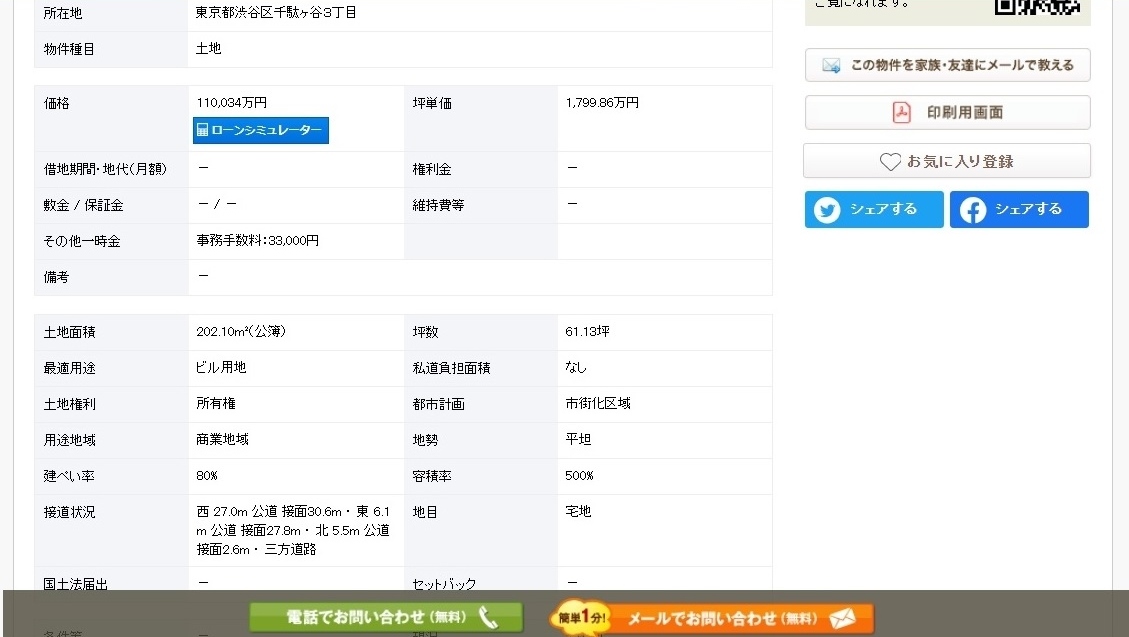The height and width of the screenshot is (637, 1129).
Task: Click the 維持費等 label
Action: (x=438, y=205)
